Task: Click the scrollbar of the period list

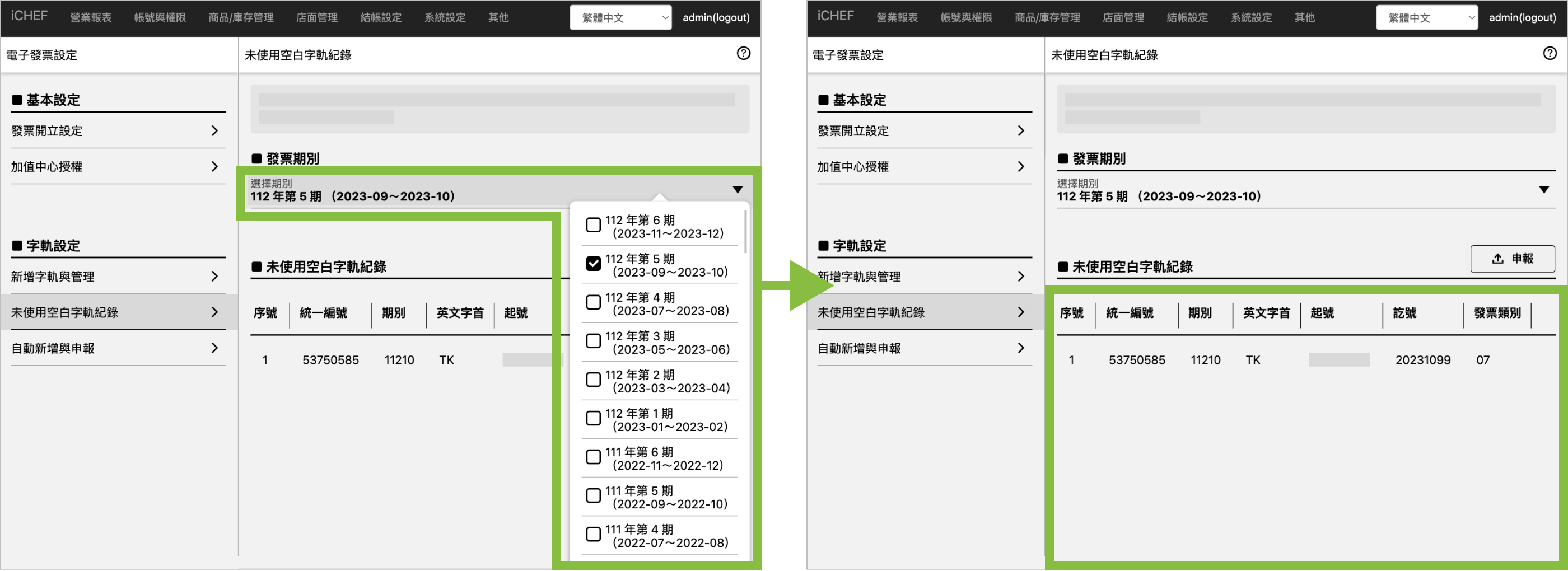Action: point(745,232)
